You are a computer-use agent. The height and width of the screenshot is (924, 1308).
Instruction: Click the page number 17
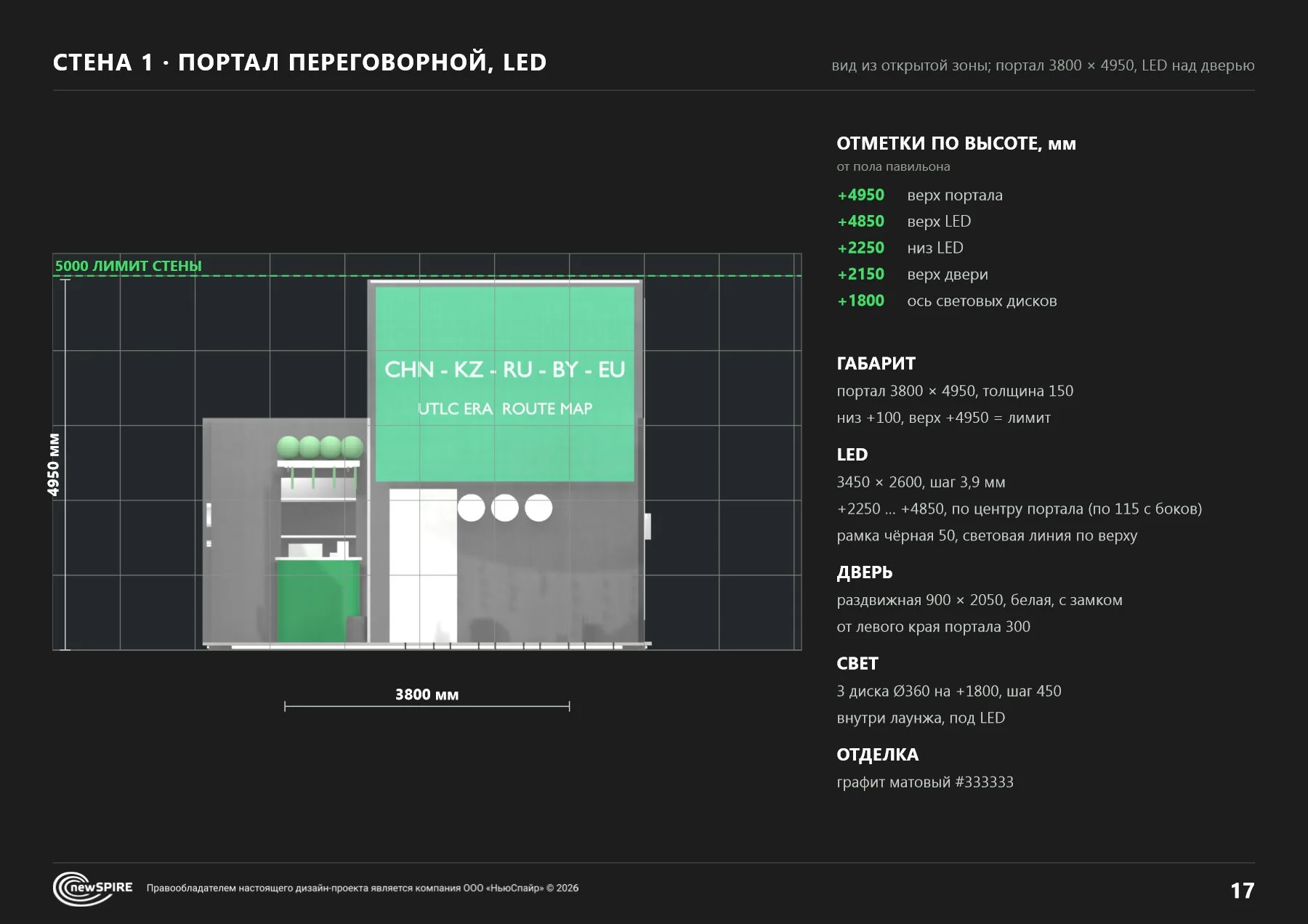[1242, 891]
